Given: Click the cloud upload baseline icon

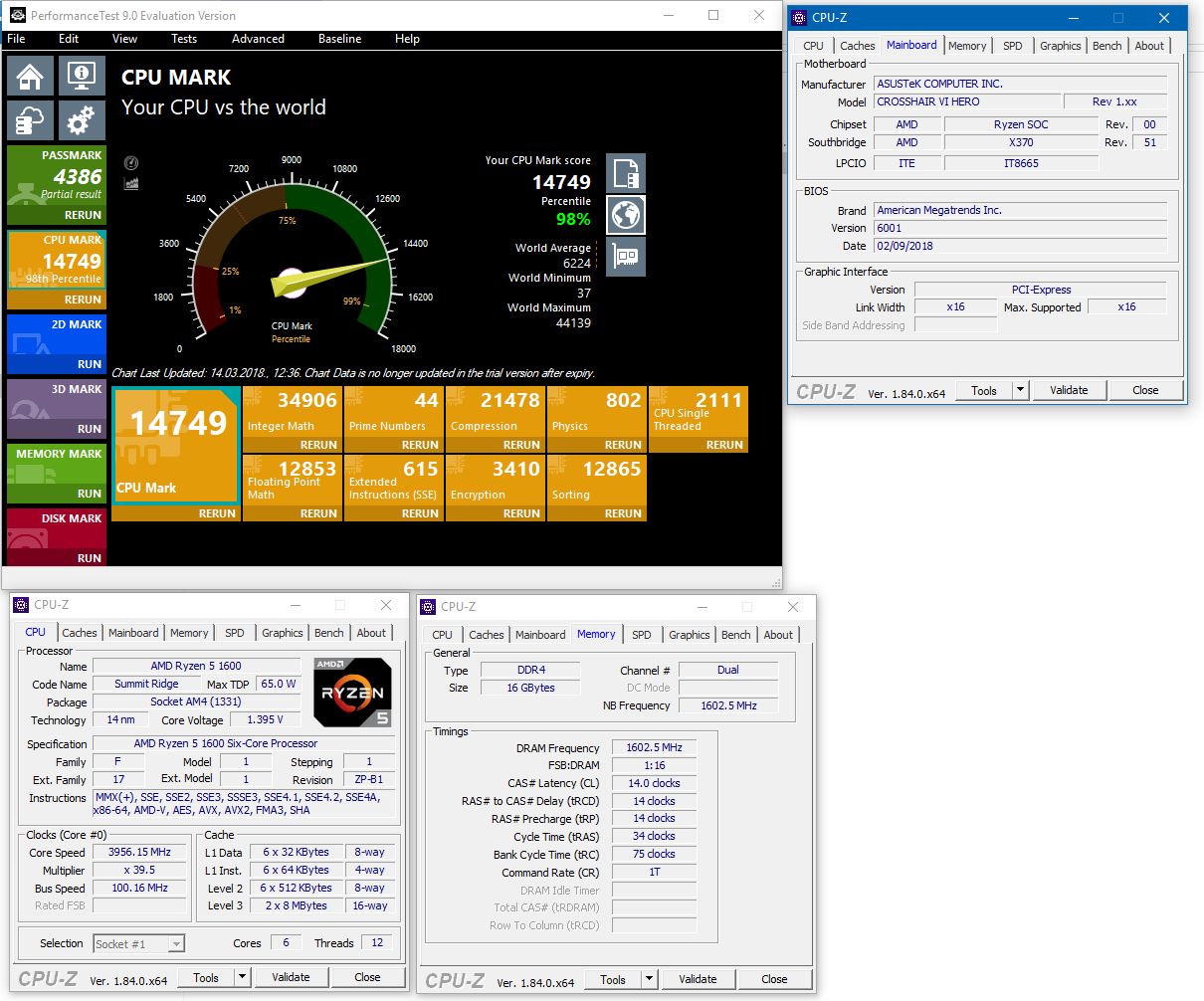Looking at the screenshot, I should [x=31, y=120].
